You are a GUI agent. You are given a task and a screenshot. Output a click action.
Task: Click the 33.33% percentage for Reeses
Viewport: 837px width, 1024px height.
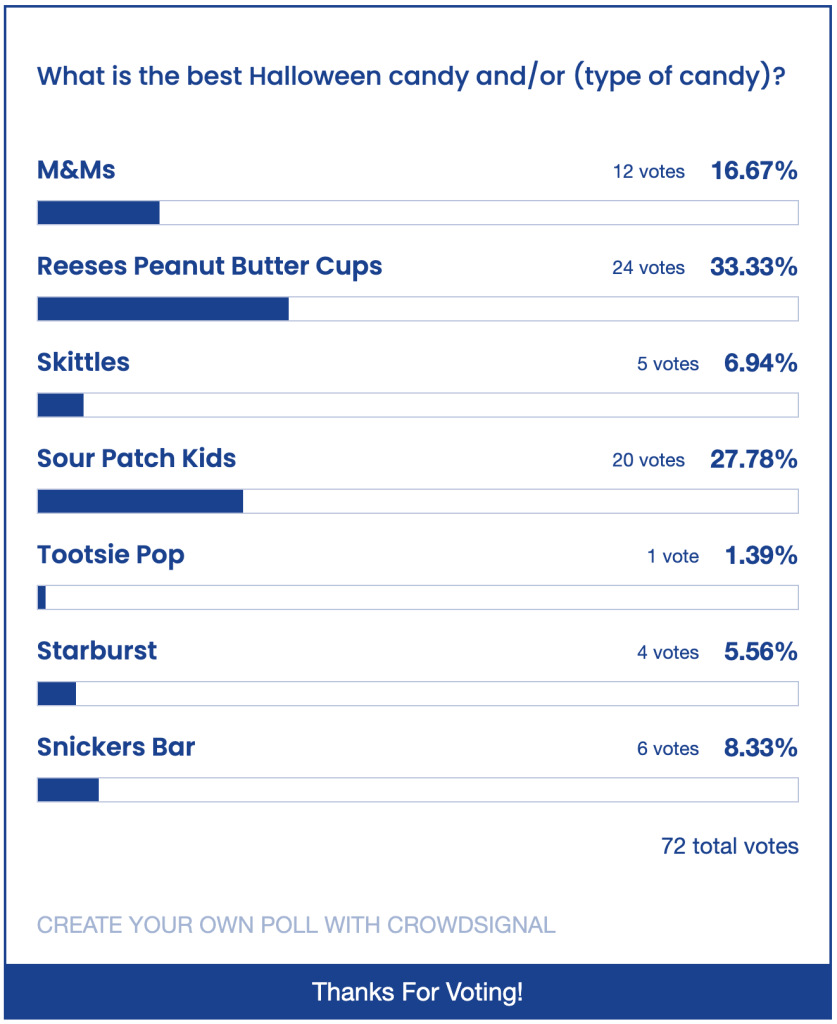coord(753,267)
